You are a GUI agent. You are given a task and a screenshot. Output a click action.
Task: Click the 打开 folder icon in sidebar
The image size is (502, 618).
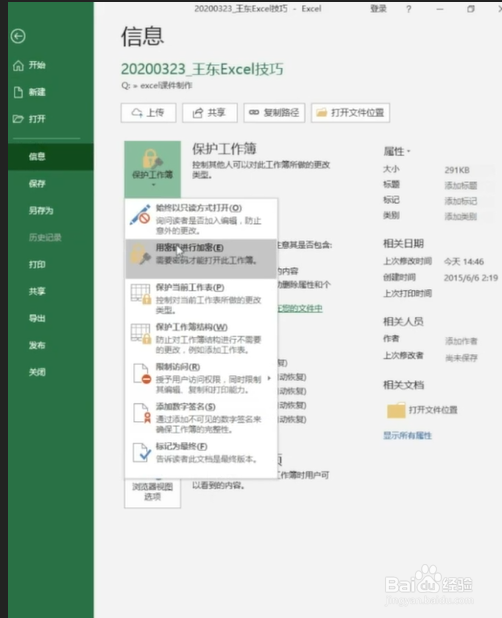click(x=18, y=119)
